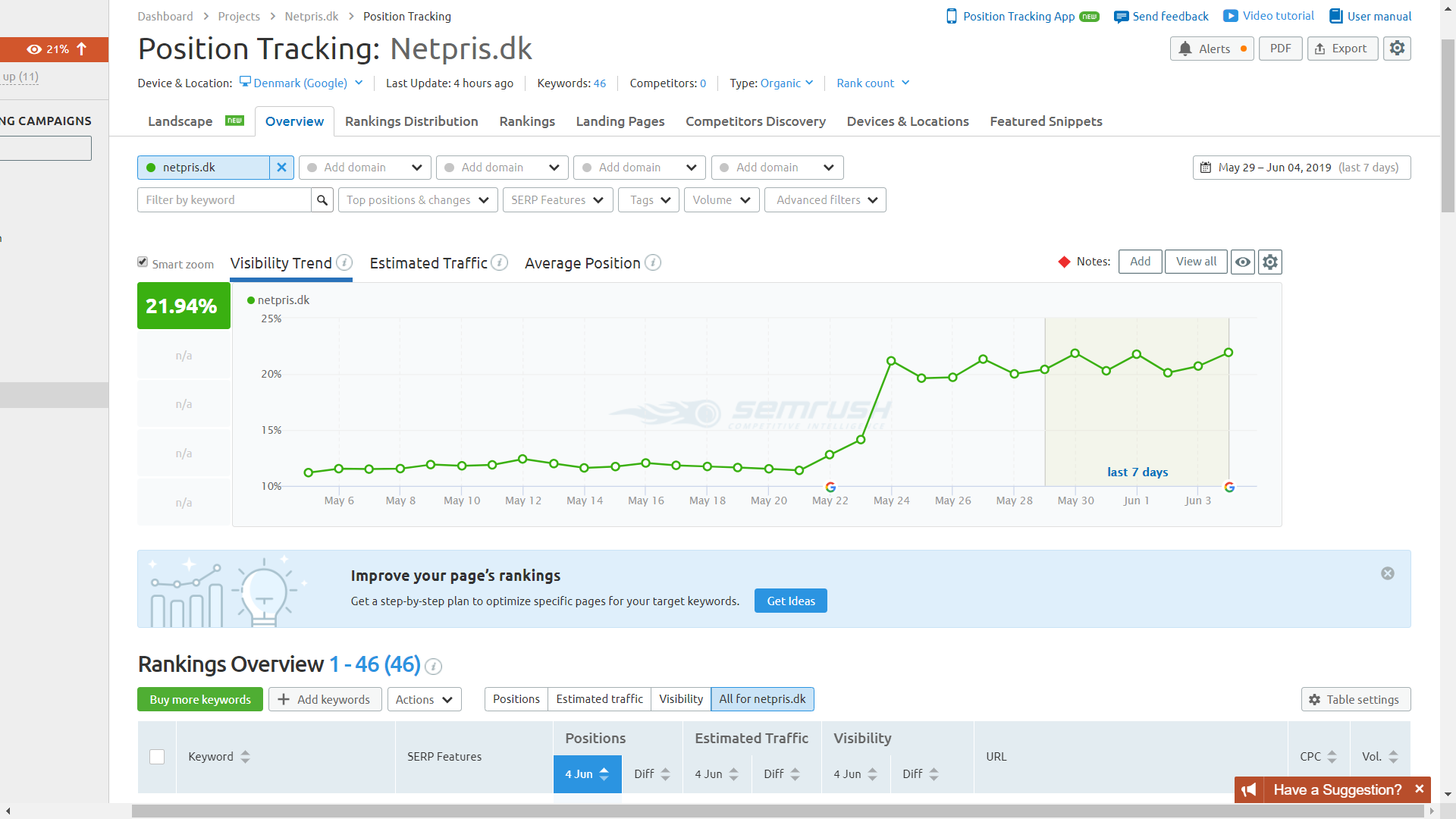Click Get Ideas button
This screenshot has height=819, width=1456.
(791, 601)
